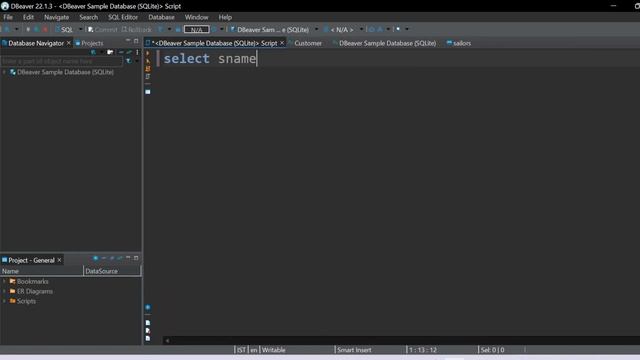Open the SQL editor button in toolbar
The height and width of the screenshot is (360, 640).
tap(64, 29)
